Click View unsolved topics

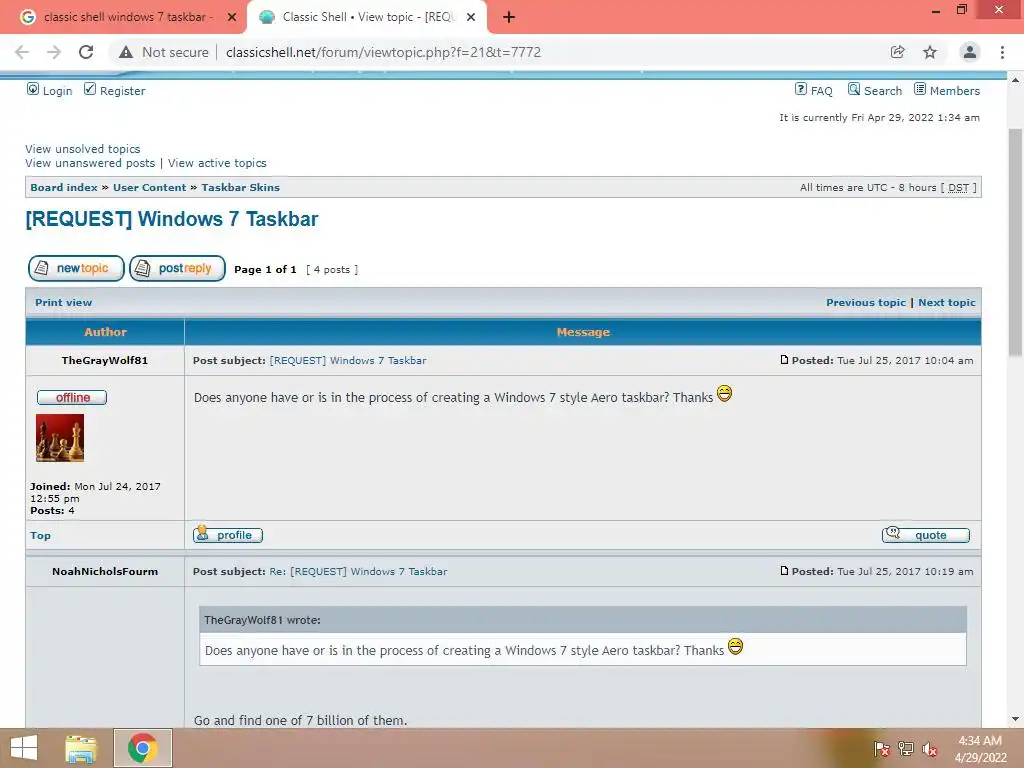(83, 149)
